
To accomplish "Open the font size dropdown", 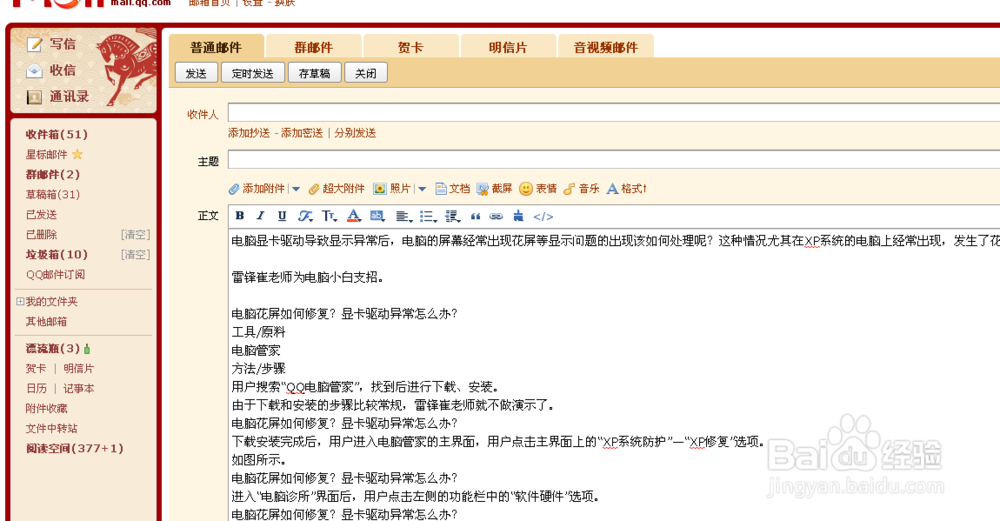I will point(329,216).
